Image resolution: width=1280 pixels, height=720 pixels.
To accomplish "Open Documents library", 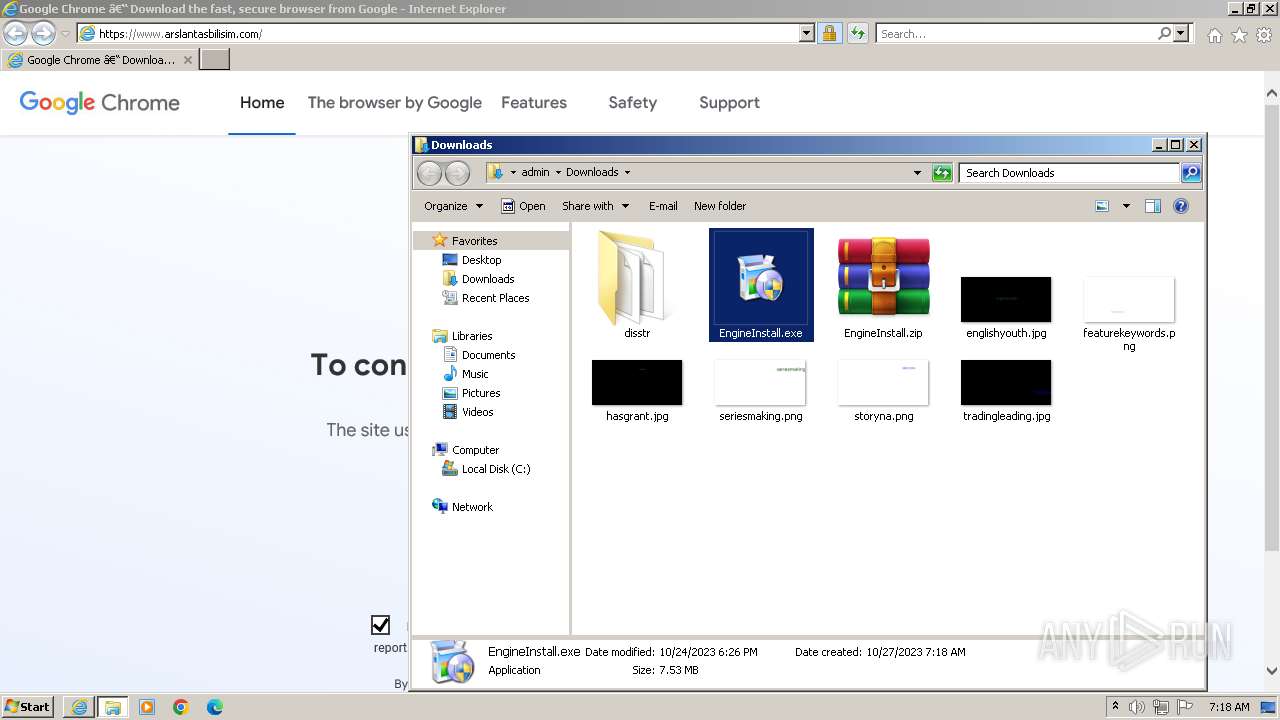I will [488, 355].
